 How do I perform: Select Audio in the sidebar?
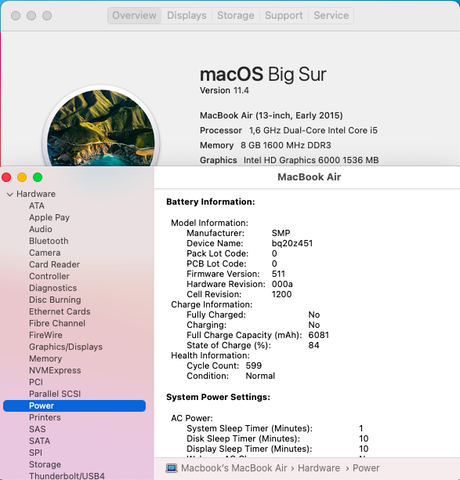41,229
